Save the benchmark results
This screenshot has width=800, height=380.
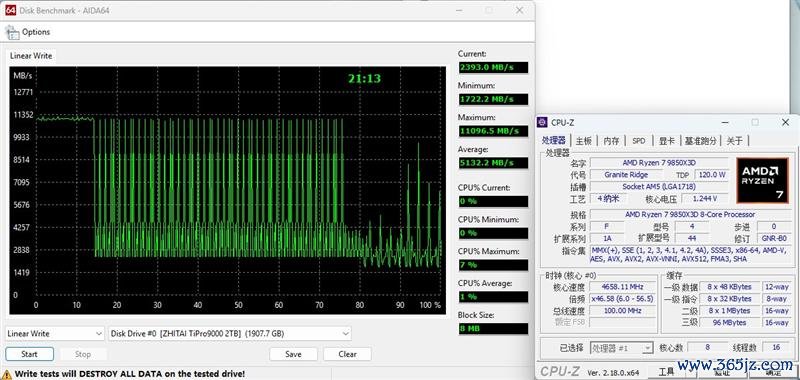[293, 354]
